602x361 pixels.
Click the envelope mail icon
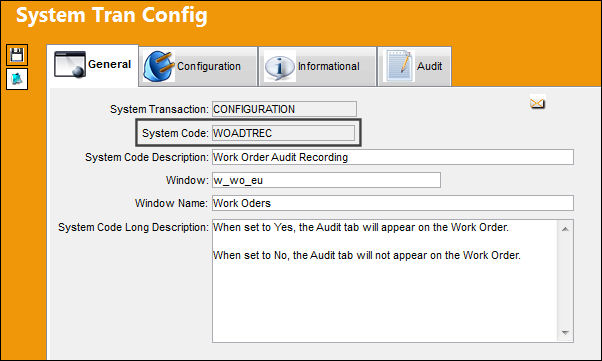(538, 103)
